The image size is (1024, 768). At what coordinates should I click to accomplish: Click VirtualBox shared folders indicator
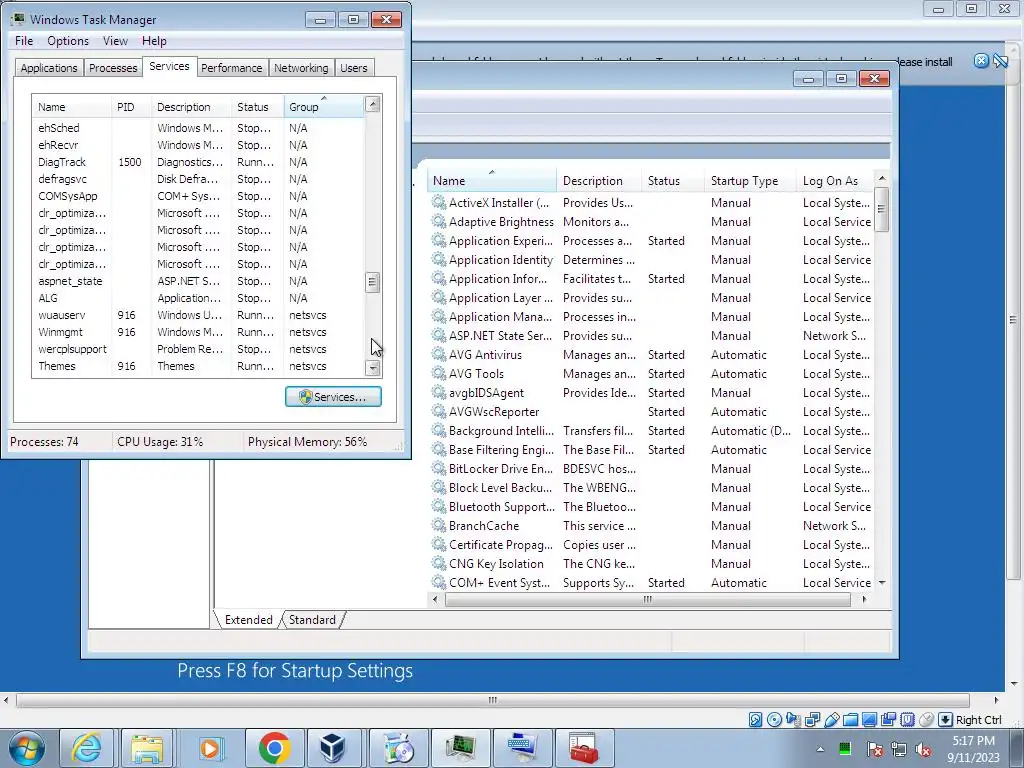850,720
